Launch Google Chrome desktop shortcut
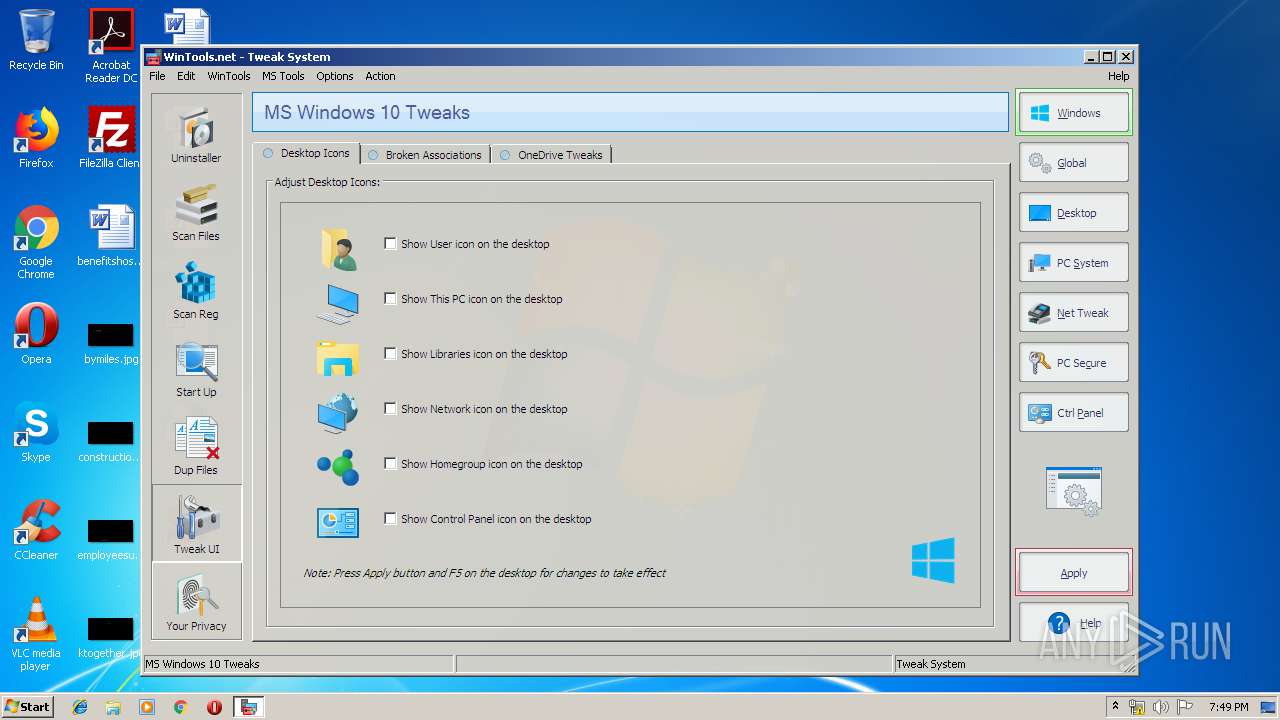 click(36, 242)
